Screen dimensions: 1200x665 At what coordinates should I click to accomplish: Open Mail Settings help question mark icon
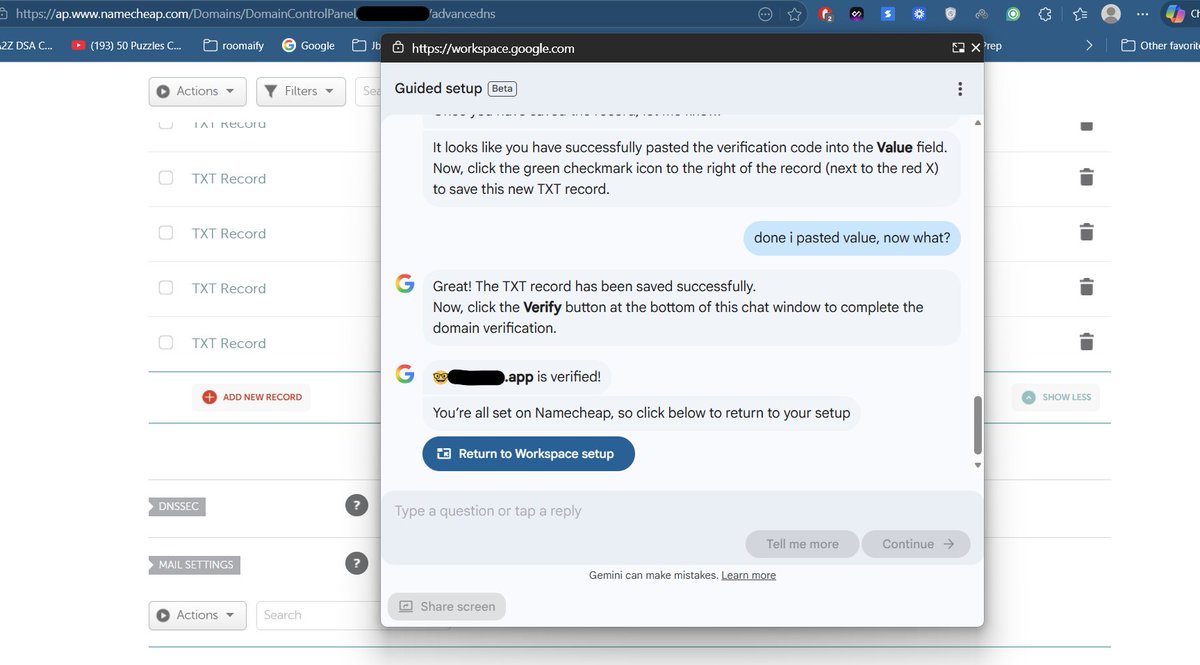(x=356, y=563)
